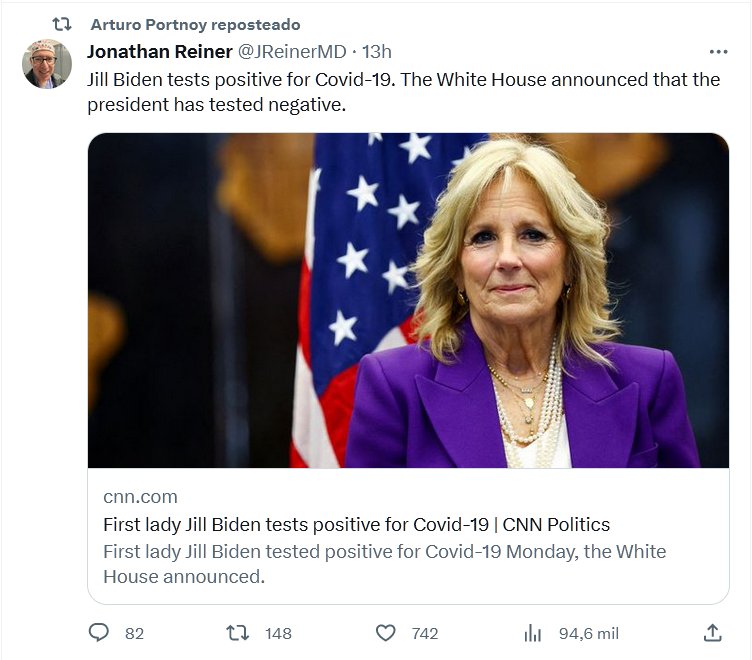Click the cnn.com source domain
The width and height of the screenshot is (752, 660).
[x=140, y=497]
